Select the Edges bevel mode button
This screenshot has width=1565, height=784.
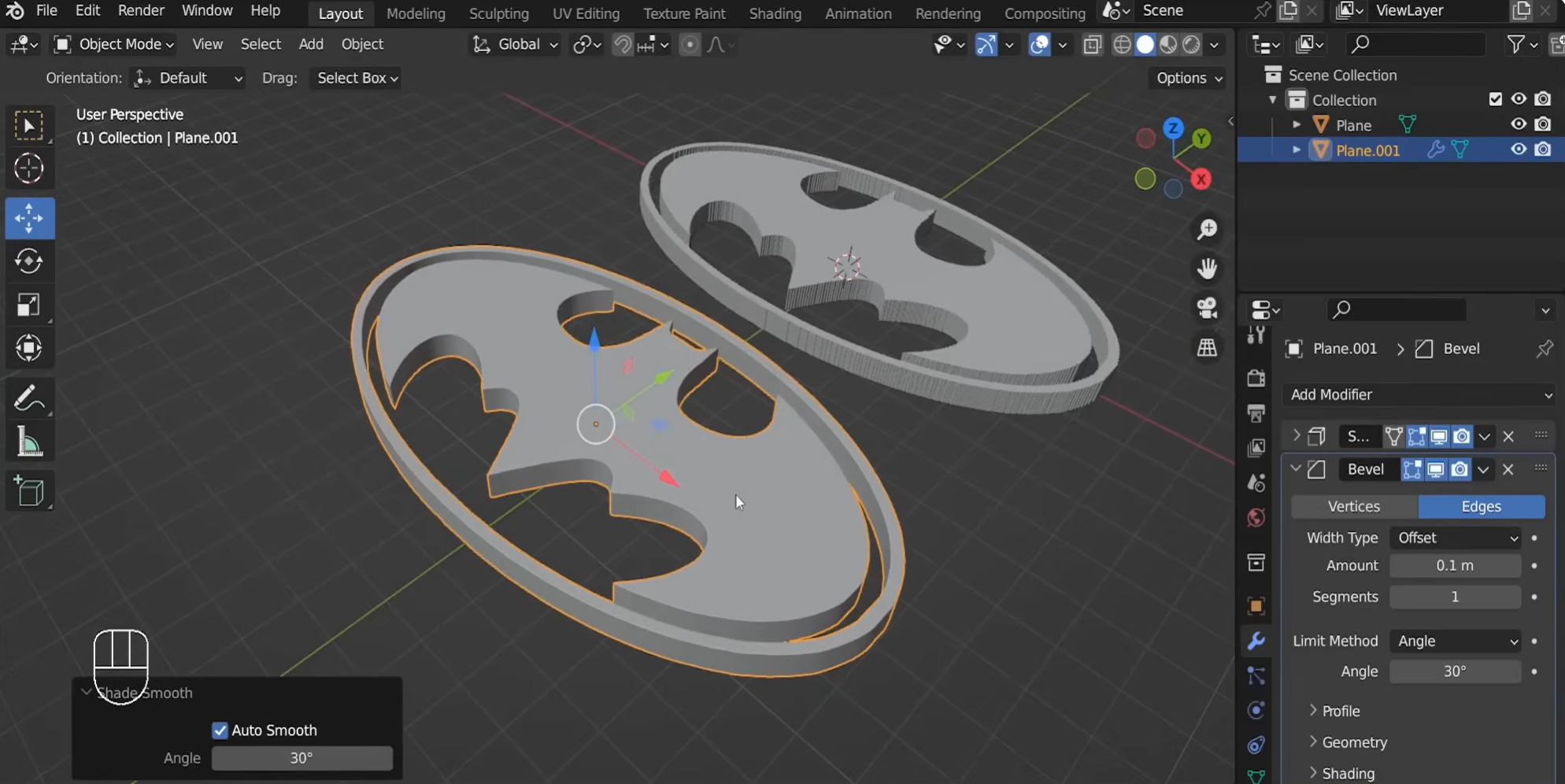[1481, 506]
